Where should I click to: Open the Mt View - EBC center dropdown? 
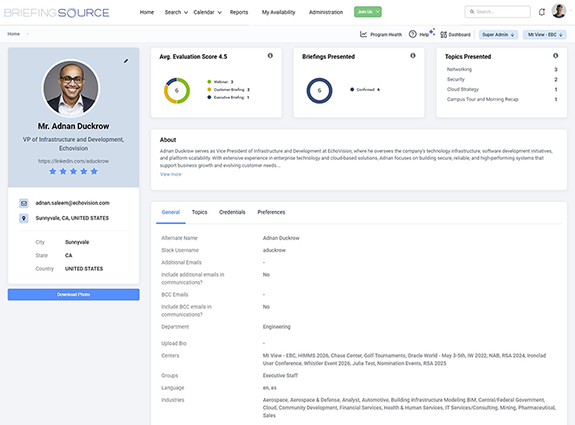tap(545, 34)
